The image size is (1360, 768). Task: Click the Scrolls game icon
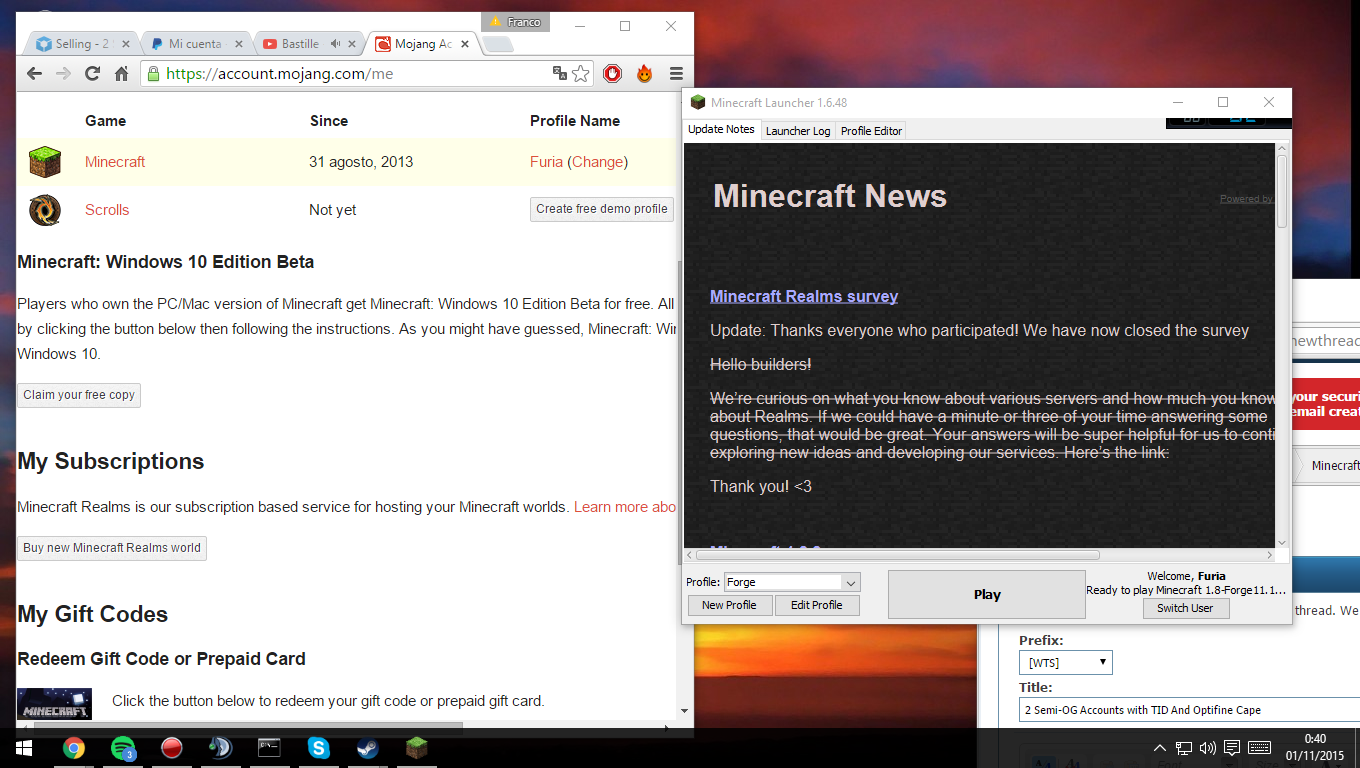pos(45,210)
